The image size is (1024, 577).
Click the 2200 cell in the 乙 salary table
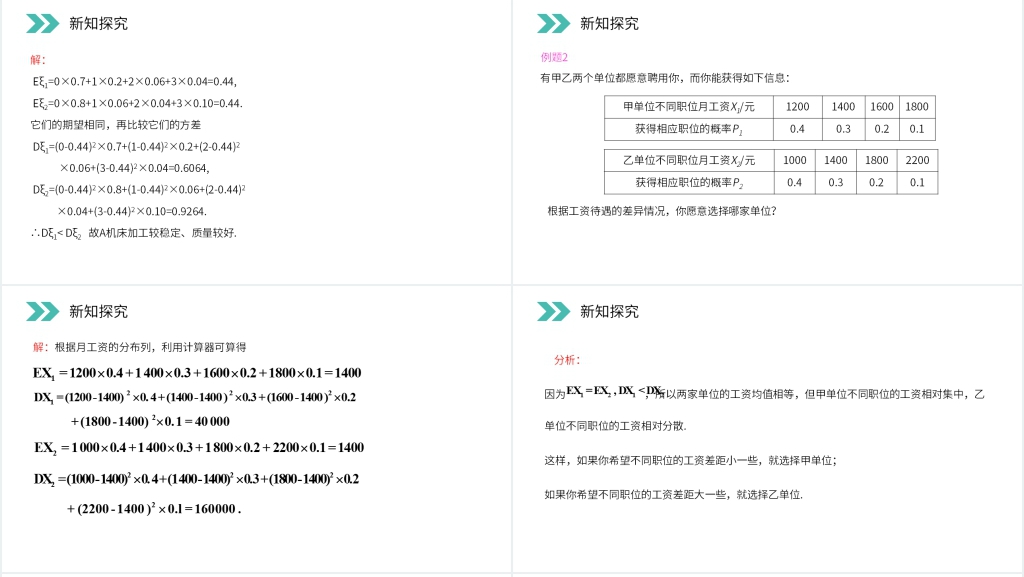coord(918,161)
